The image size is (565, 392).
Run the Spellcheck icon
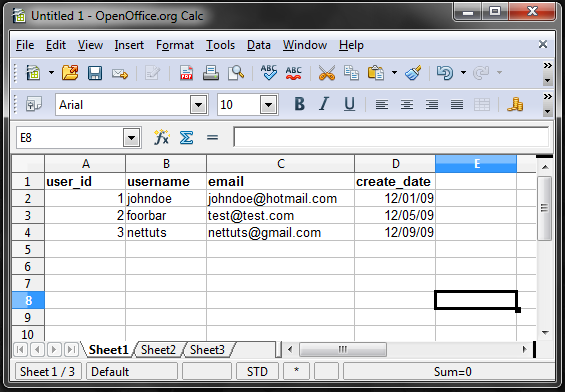(269, 73)
